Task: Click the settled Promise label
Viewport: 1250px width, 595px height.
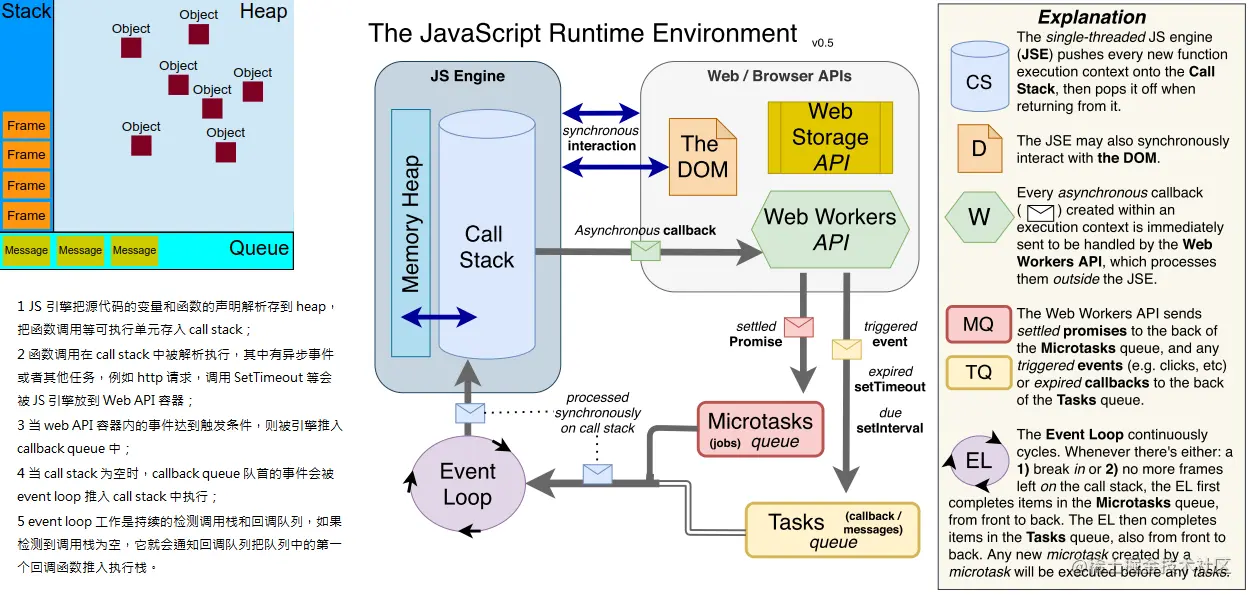Action: 756,334
